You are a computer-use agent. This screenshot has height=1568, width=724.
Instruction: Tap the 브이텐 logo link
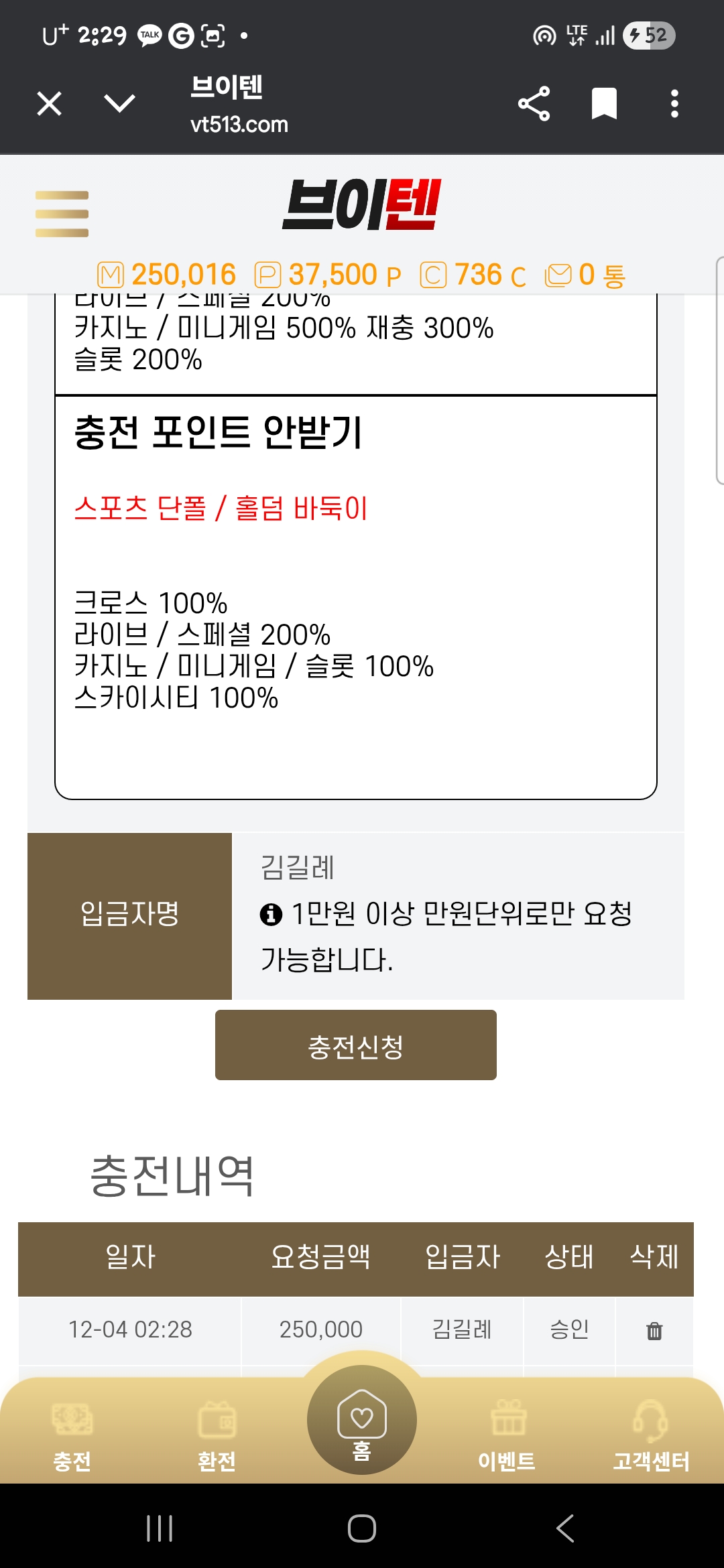362,205
